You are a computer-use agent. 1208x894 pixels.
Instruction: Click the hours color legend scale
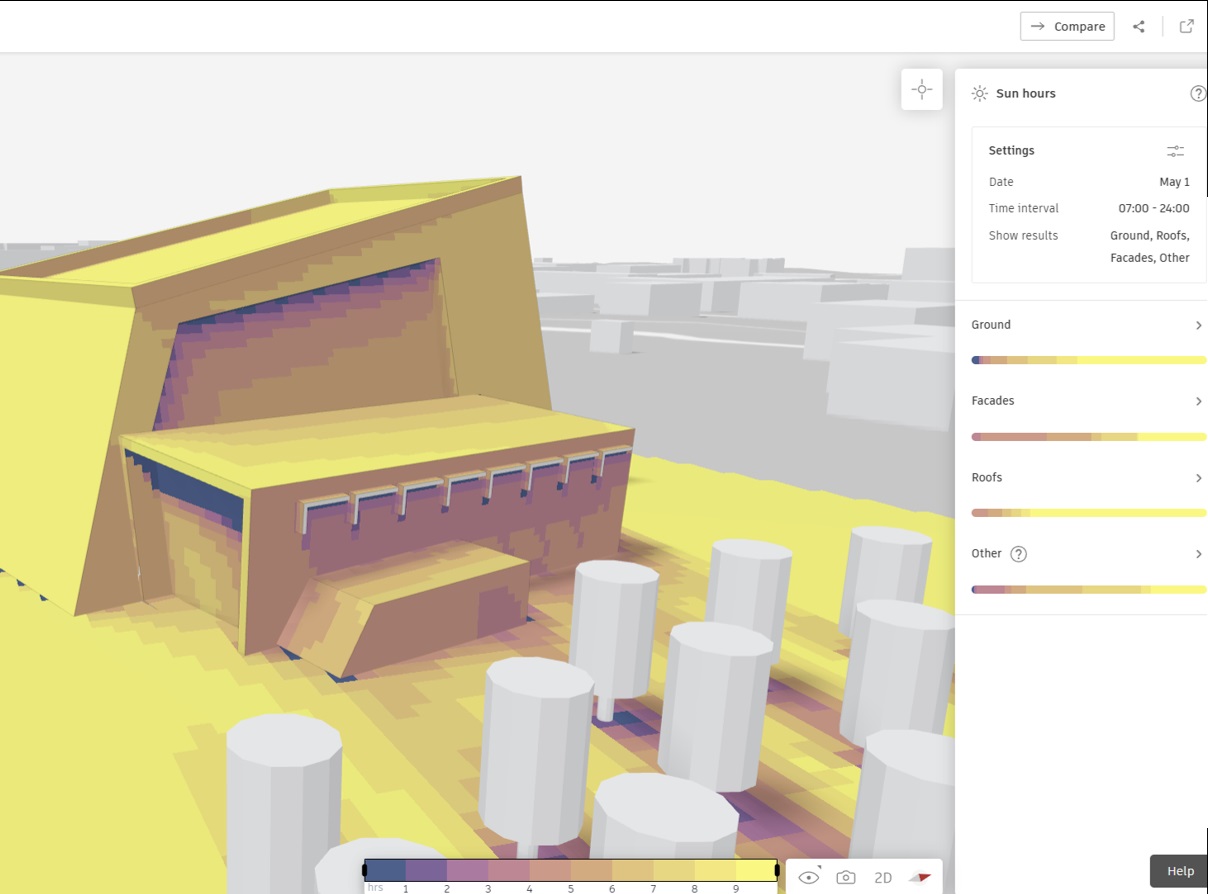(572, 869)
